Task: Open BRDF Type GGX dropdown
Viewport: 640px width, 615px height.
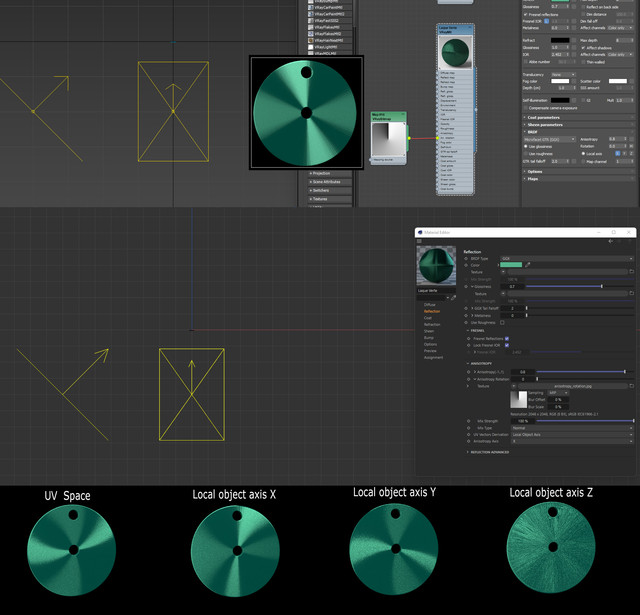Action: [x=567, y=258]
